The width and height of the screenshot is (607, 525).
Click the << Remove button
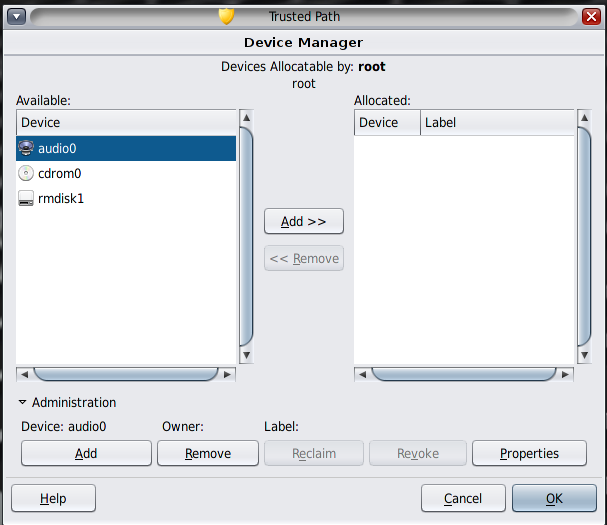(x=304, y=258)
